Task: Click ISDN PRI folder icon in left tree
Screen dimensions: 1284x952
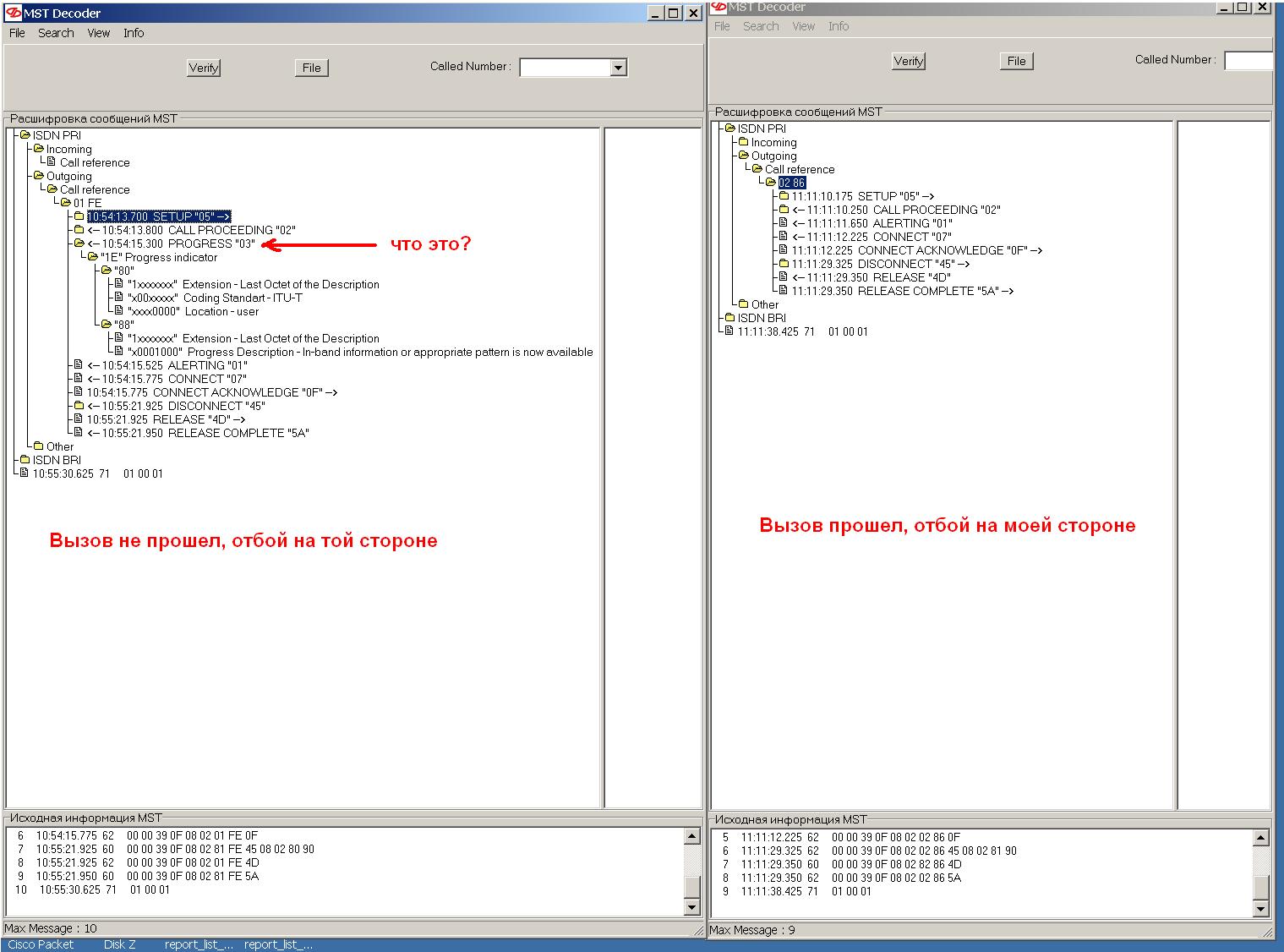Action: tap(25, 135)
